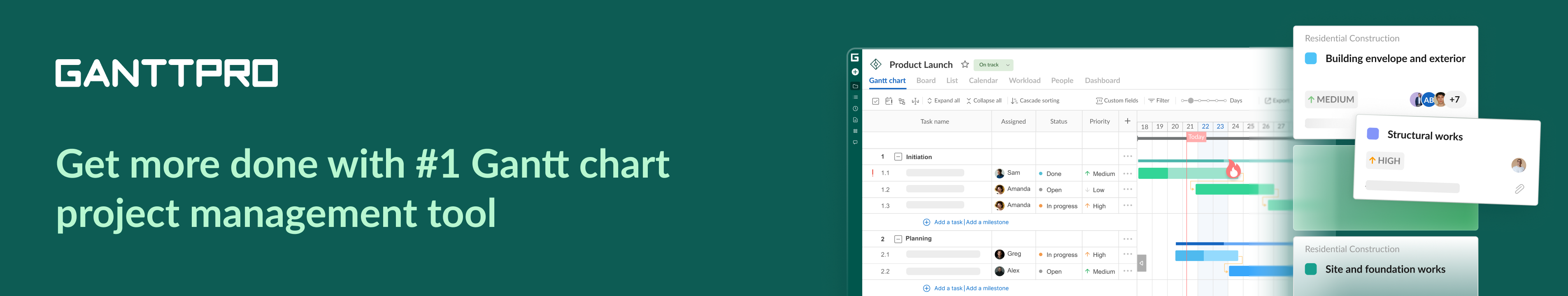Click the GanttPRO G logo in sidebar
The height and width of the screenshot is (296, 1568).
coord(855,58)
